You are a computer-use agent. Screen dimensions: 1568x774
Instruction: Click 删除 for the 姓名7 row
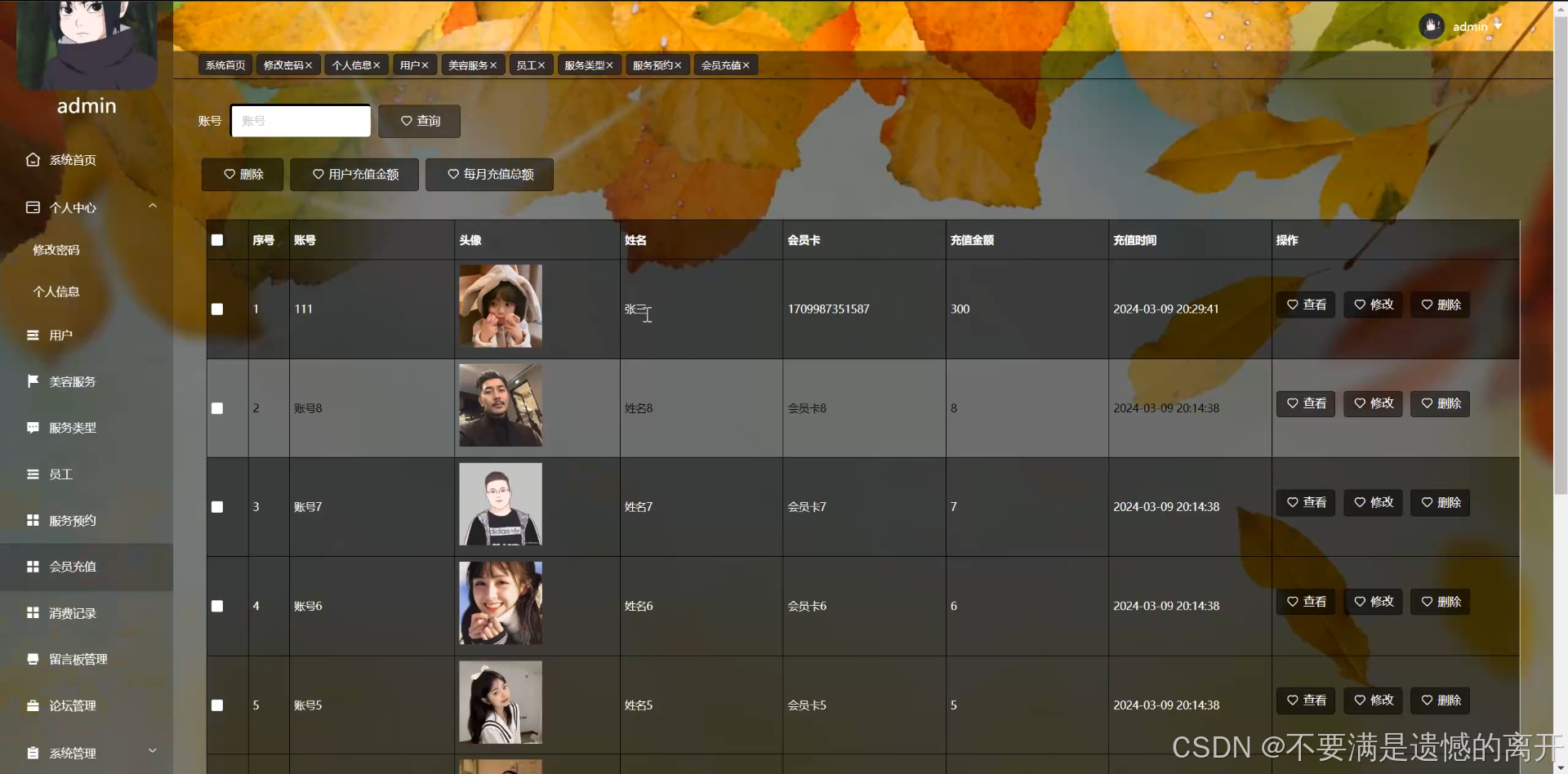[1440, 502]
